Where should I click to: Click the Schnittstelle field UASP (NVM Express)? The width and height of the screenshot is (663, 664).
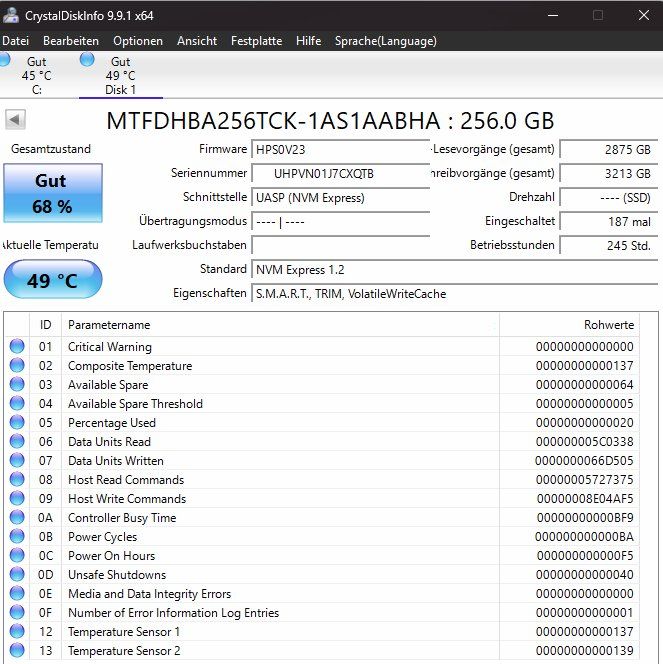tap(341, 198)
